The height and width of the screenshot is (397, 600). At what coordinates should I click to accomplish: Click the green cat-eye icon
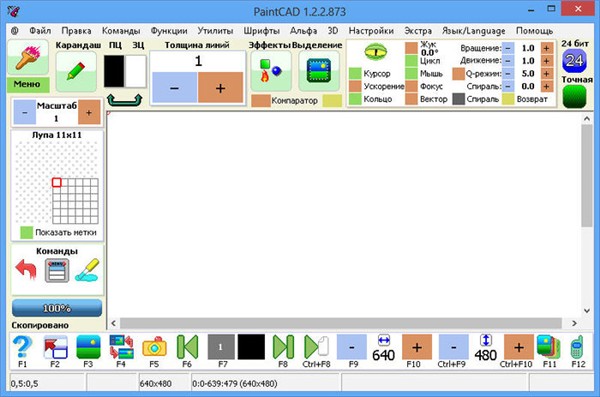375,52
